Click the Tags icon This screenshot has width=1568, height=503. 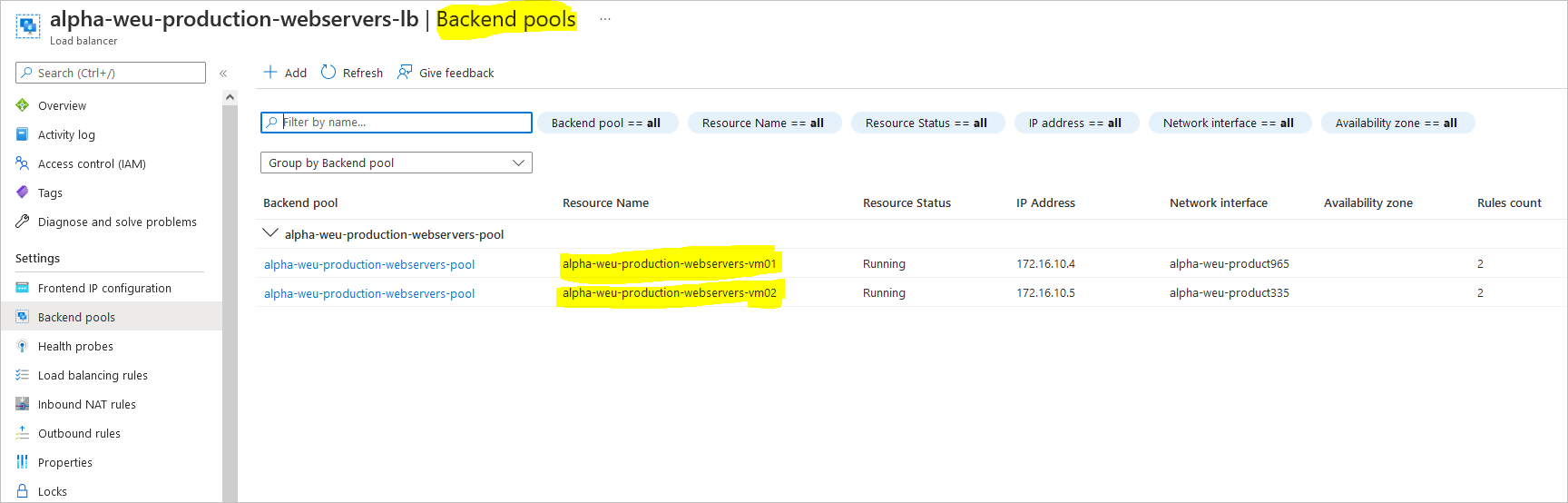coord(23,192)
